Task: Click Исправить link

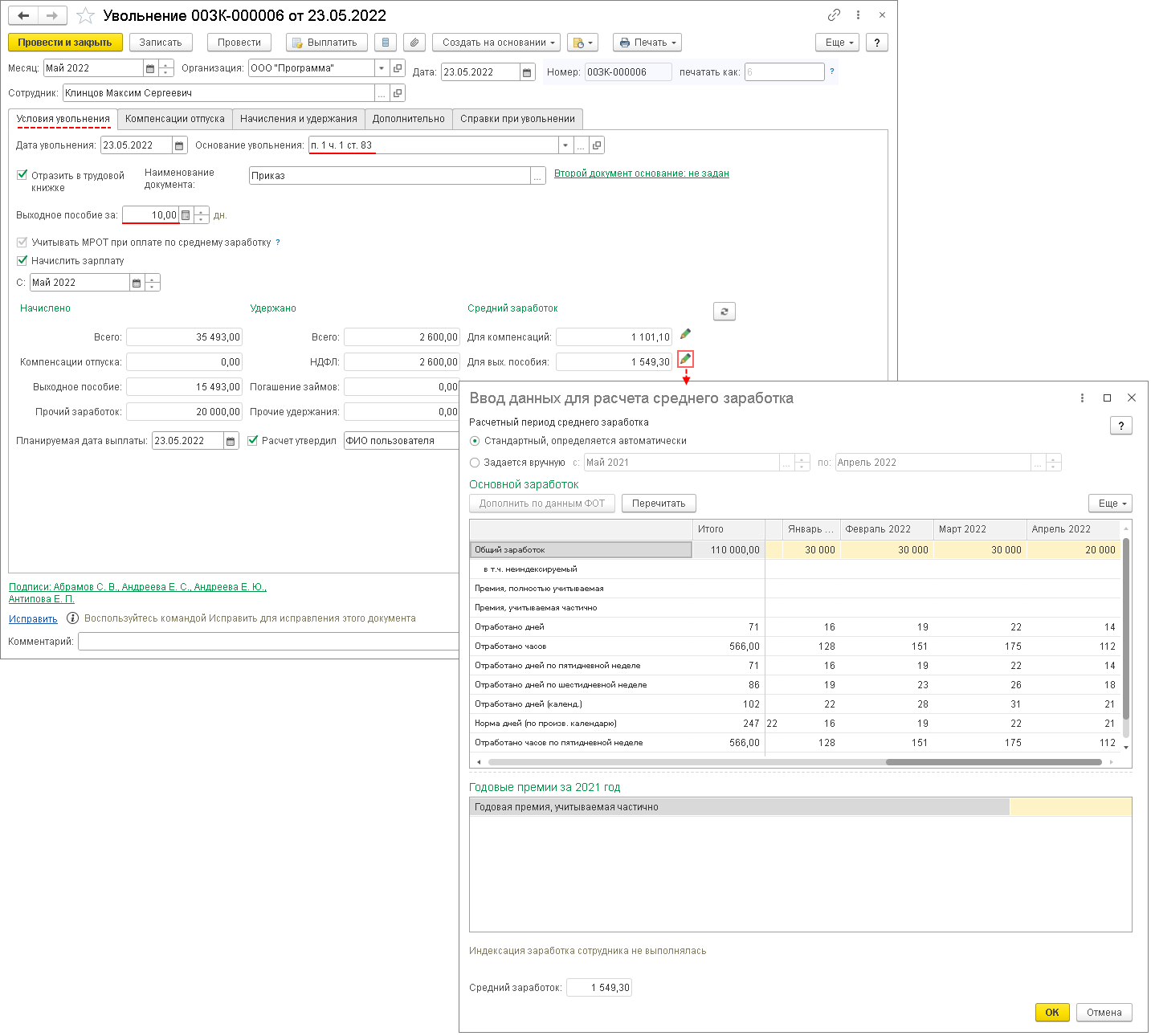Action: (x=33, y=619)
